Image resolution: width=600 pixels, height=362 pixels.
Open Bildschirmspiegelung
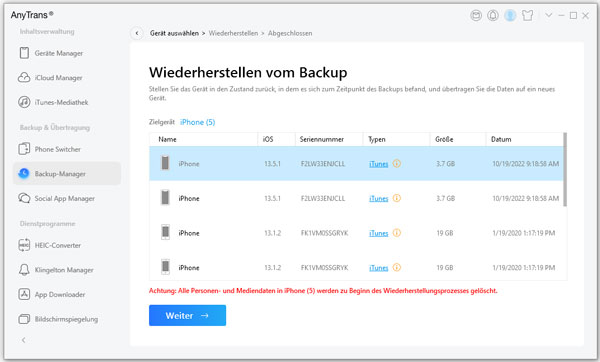point(58,319)
